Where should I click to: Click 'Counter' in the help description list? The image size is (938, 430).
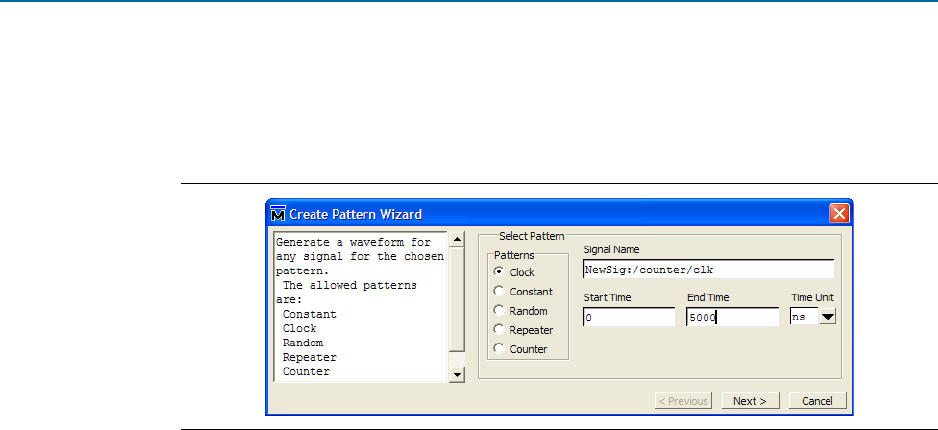pyautogui.click(x=306, y=371)
